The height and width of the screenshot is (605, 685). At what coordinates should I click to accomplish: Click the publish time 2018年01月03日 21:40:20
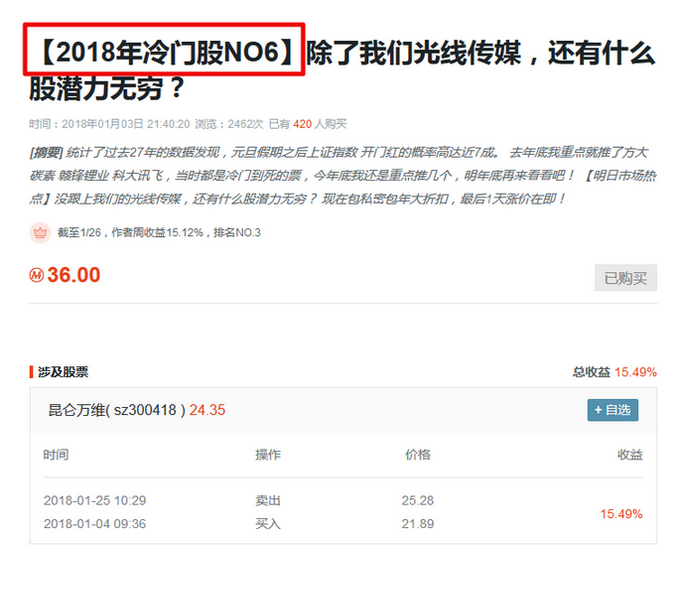126,124
